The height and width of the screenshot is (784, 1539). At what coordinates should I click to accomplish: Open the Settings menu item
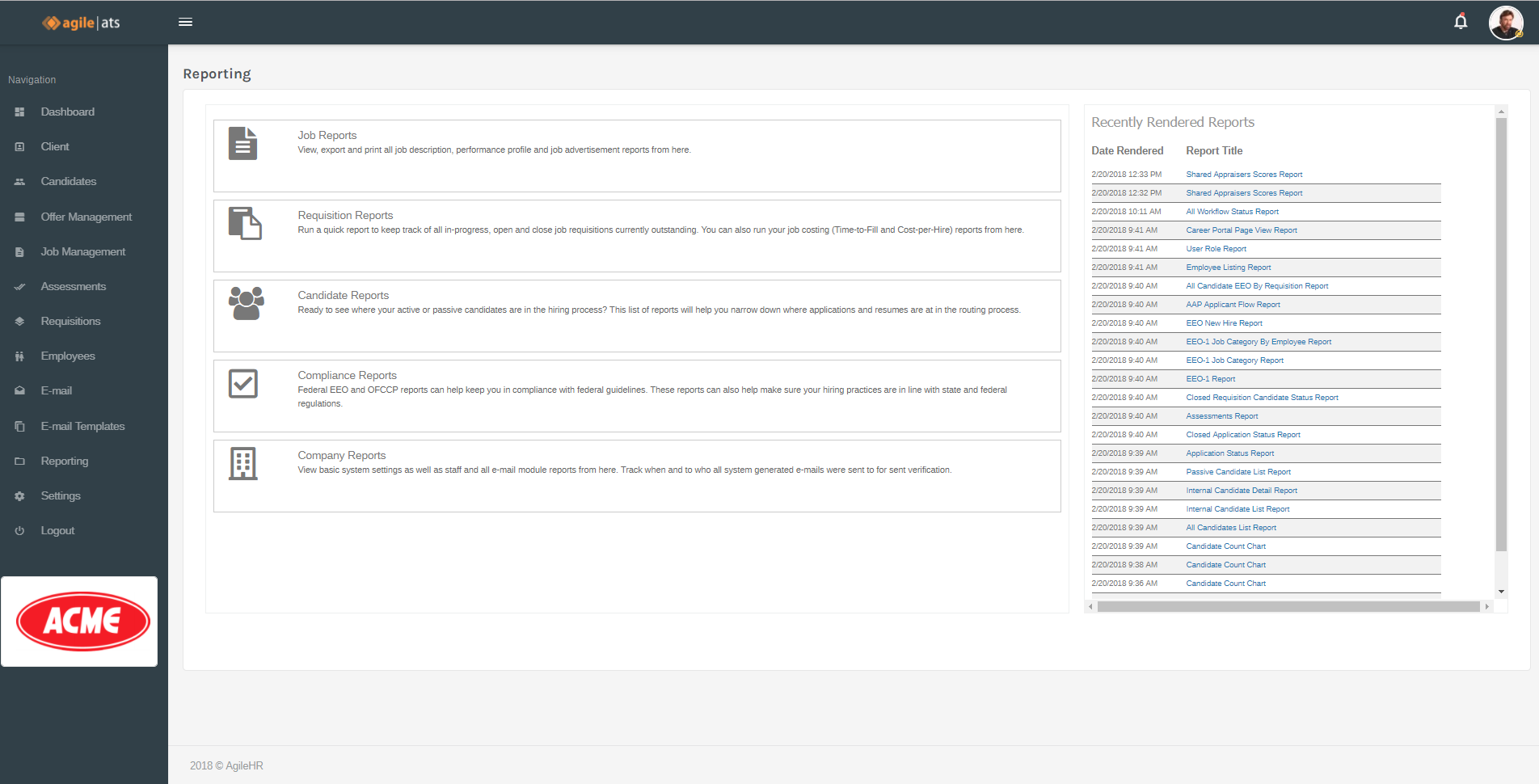click(61, 495)
